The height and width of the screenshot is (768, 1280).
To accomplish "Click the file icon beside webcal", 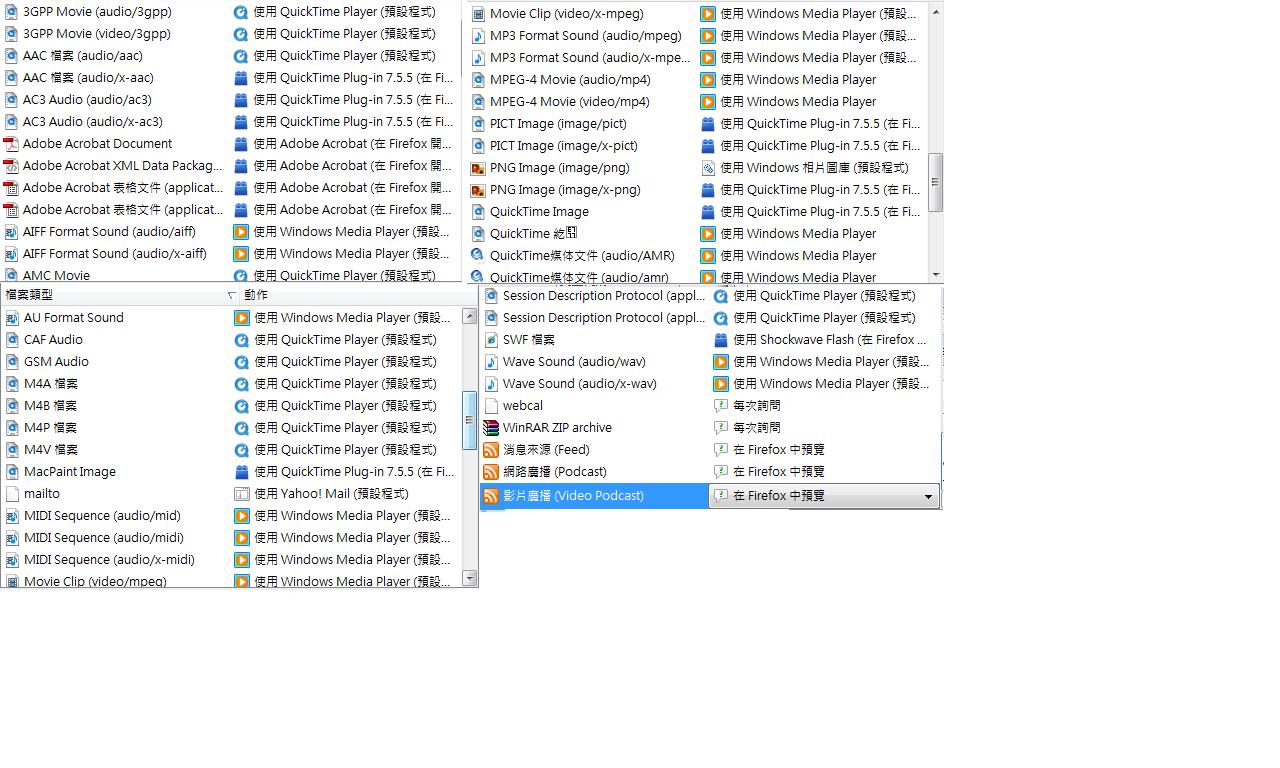I will point(491,406).
